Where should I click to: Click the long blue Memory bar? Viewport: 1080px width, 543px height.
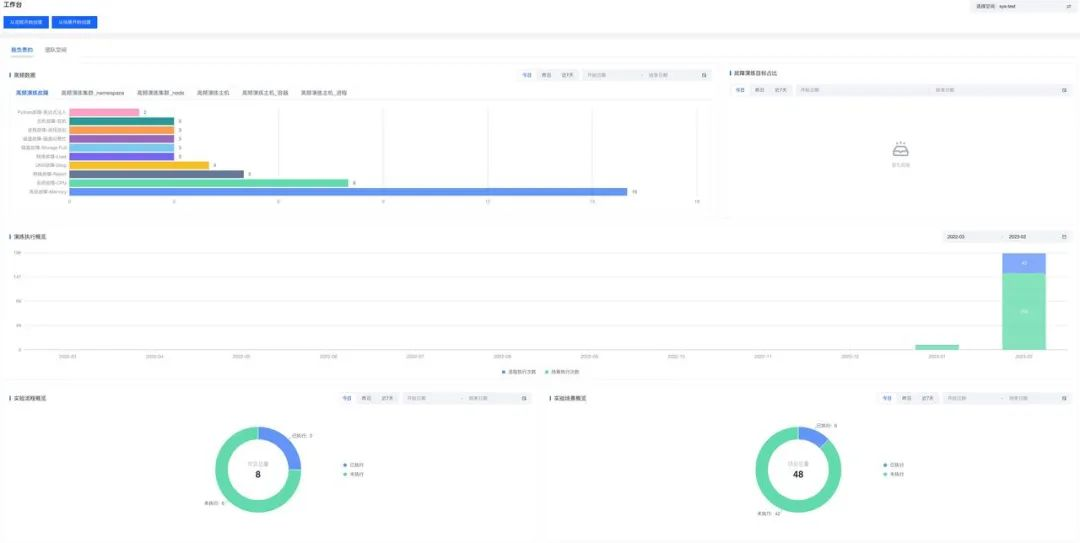[x=349, y=192]
